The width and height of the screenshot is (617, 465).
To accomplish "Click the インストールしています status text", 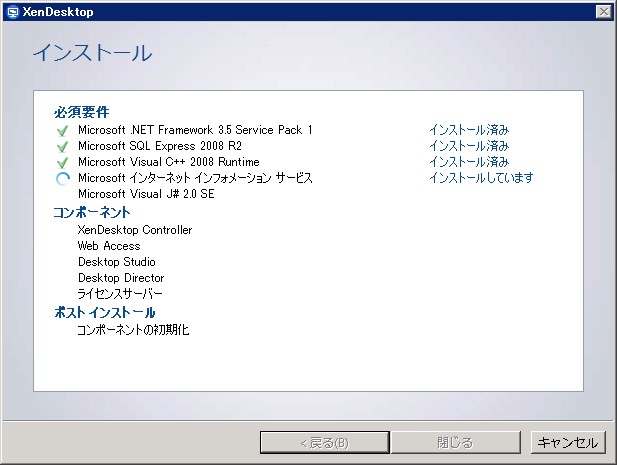I will click(481, 178).
